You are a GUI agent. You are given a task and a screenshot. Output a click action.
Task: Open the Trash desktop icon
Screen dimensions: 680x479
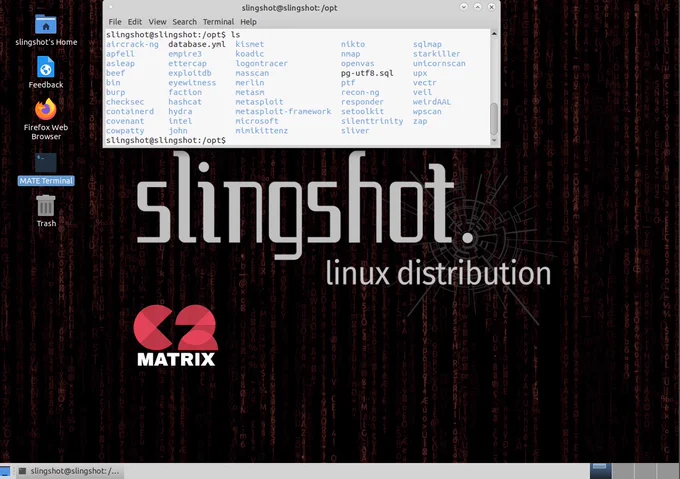(46, 205)
